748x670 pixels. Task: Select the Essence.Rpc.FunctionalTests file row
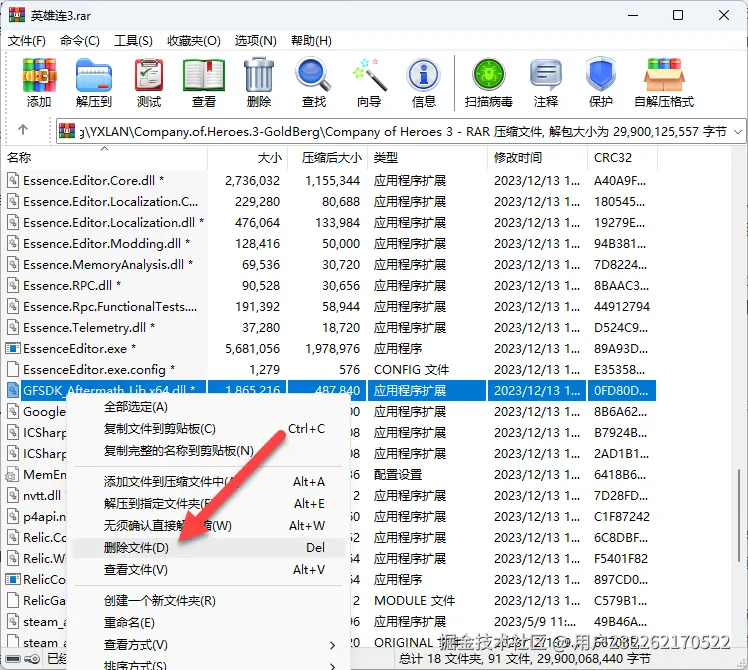330,306
